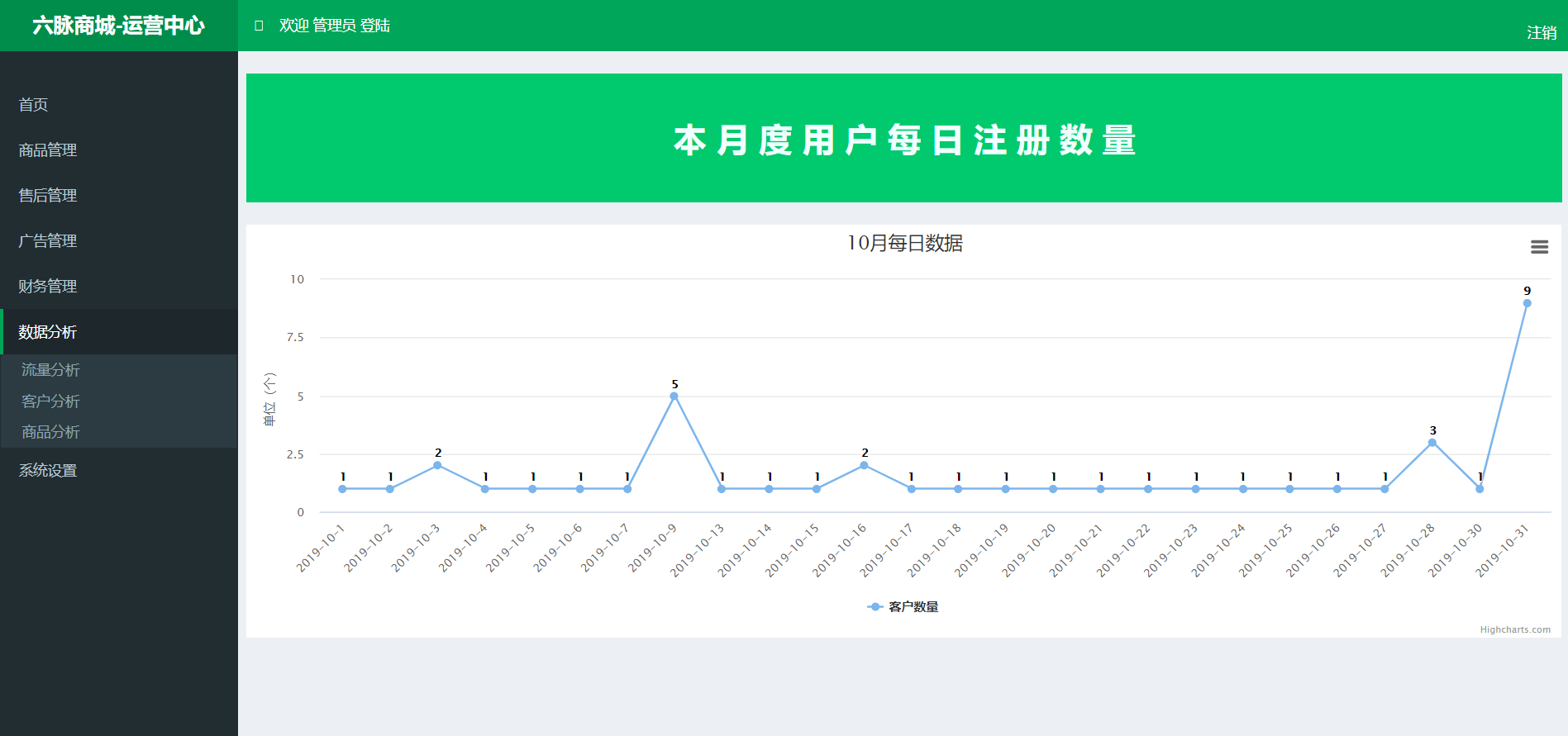Toggle the 客户数量 series legend item
Image resolution: width=1568 pixels, height=736 pixels.
(903, 607)
